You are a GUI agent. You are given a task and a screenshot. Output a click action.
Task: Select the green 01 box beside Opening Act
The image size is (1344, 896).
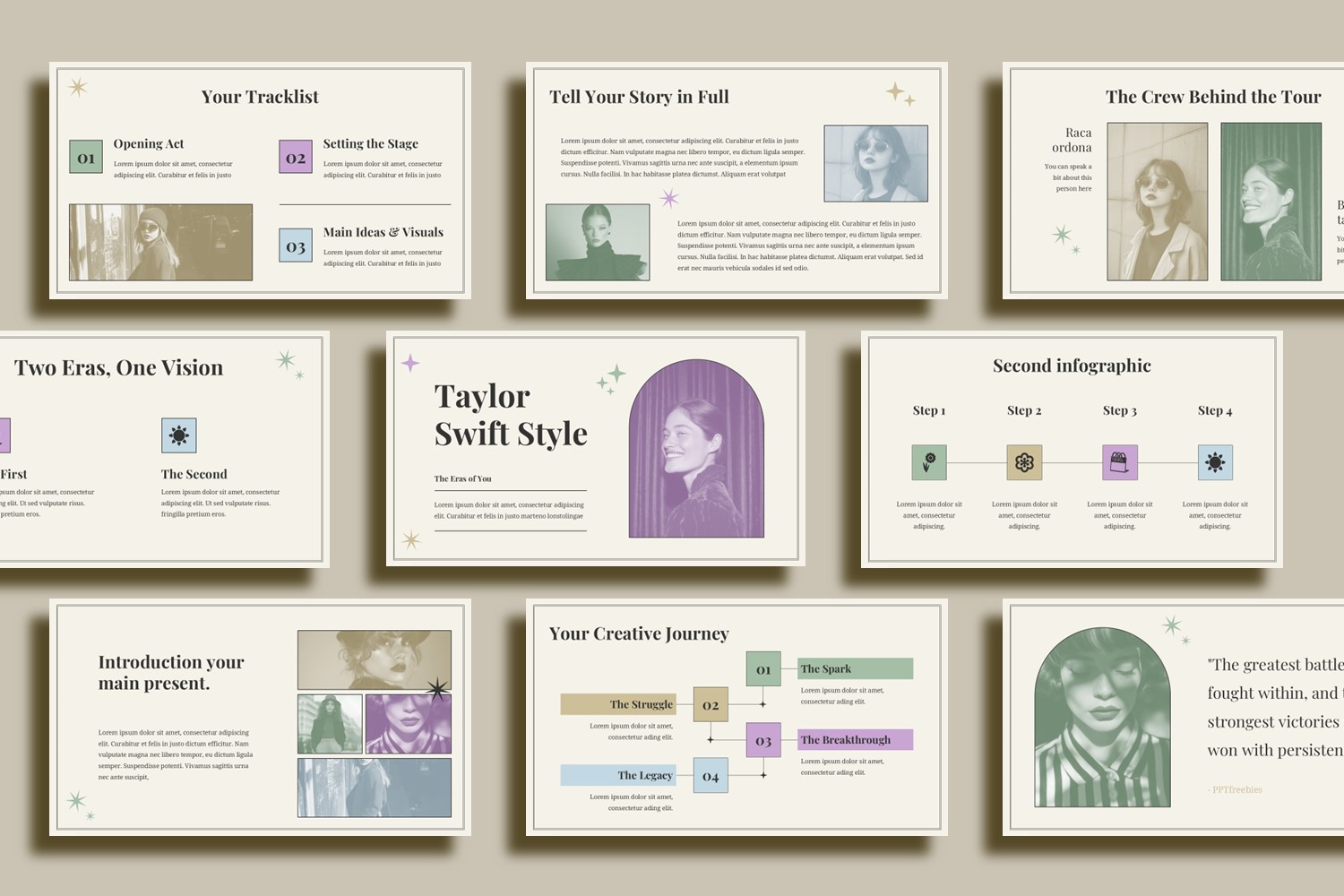[x=86, y=157]
